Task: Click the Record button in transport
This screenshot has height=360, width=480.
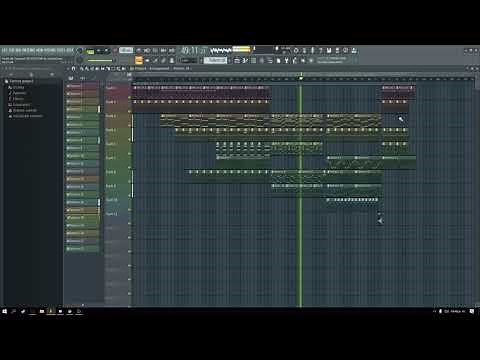Action: (x=115, y=51)
